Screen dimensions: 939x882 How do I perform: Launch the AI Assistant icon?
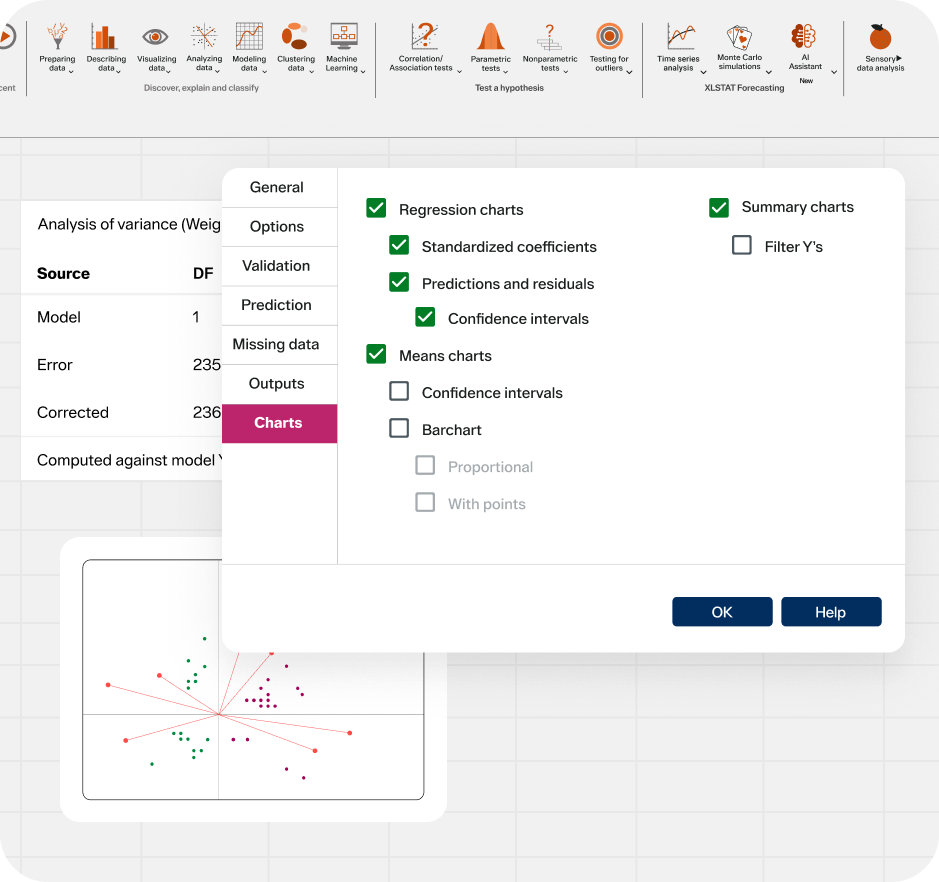(804, 37)
